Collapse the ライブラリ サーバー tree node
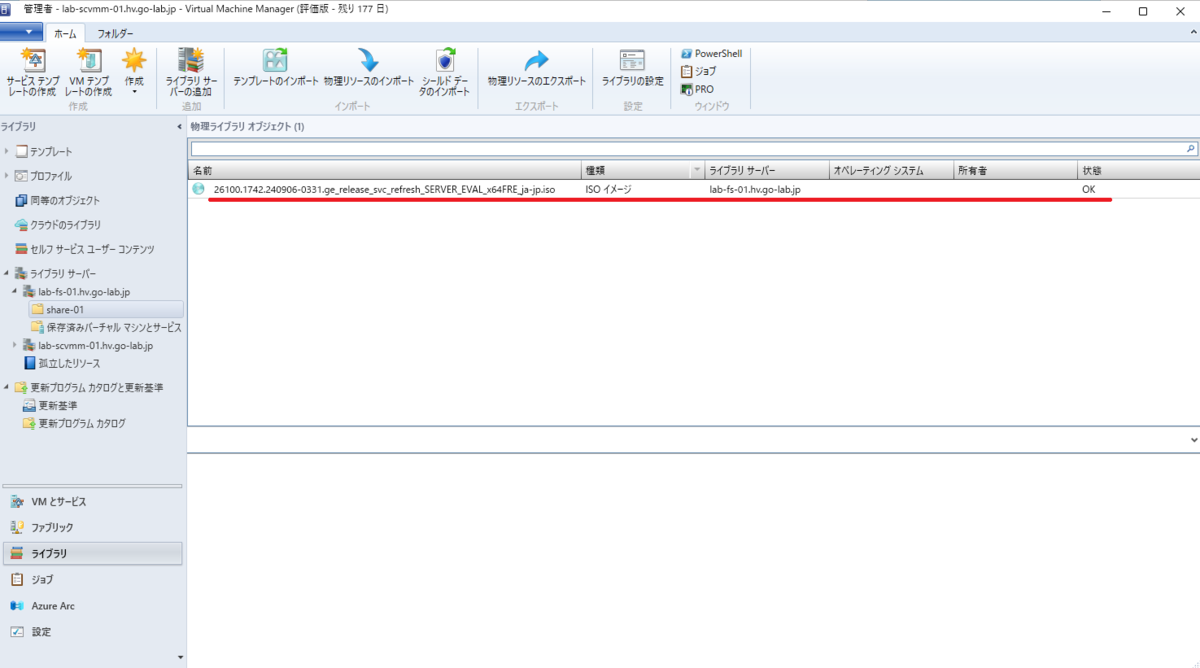 (x=6, y=273)
